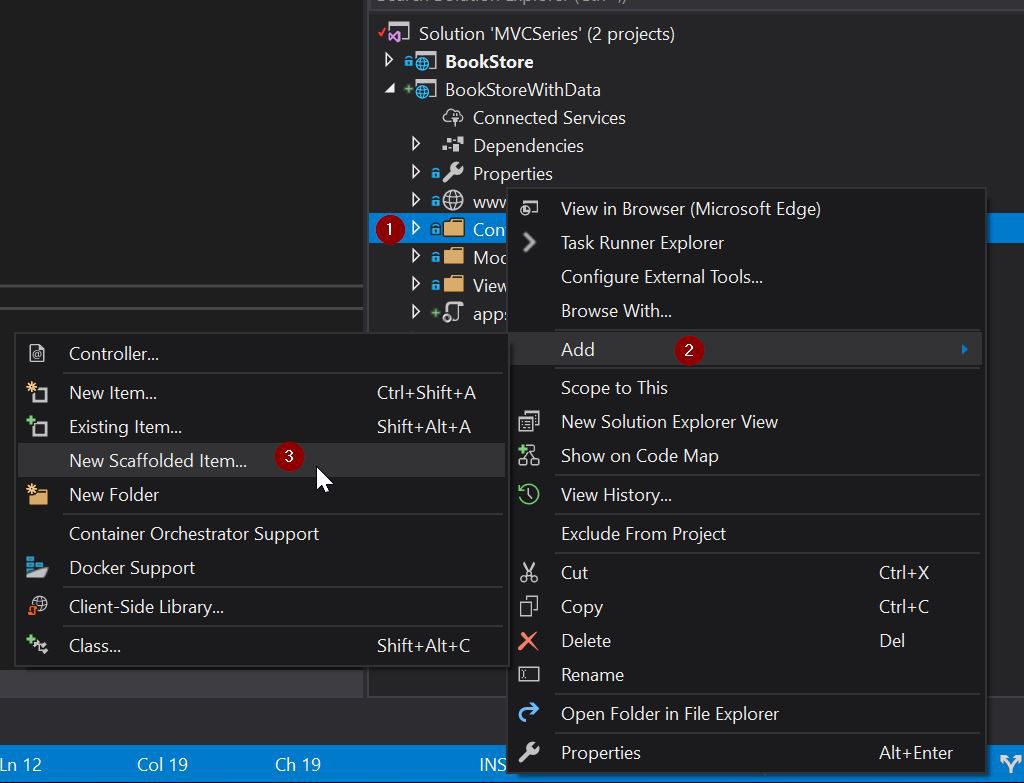Viewport: 1024px width, 783px height.
Task: Click the Open Folder in File Explorer arrow icon
Action: [529, 713]
